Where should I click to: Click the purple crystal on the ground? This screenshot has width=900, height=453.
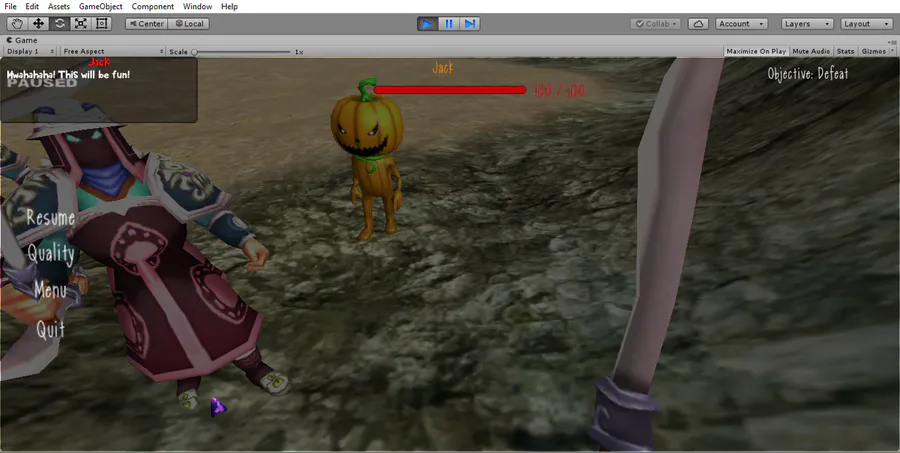click(x=218, y=407)
